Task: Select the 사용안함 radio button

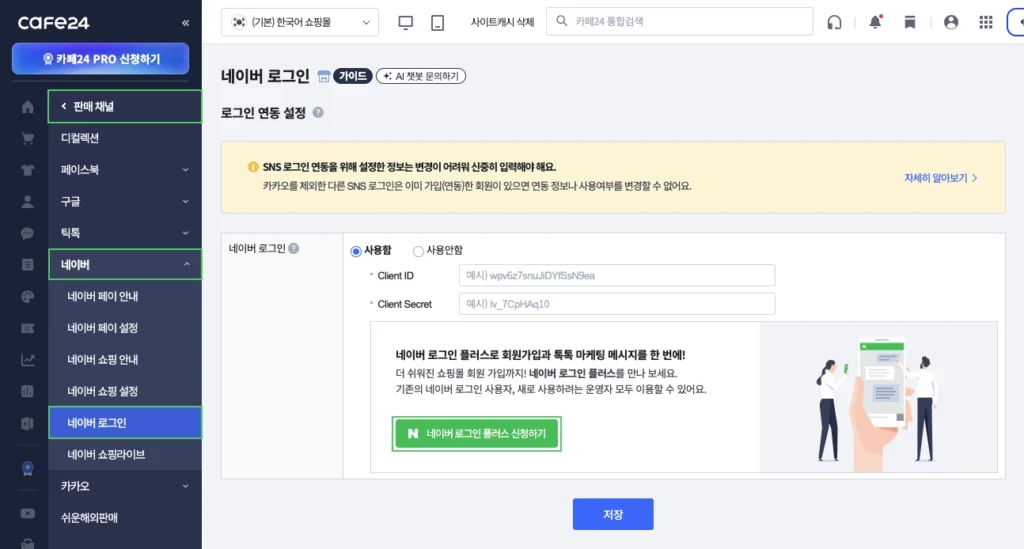Action: click(418, 251)
